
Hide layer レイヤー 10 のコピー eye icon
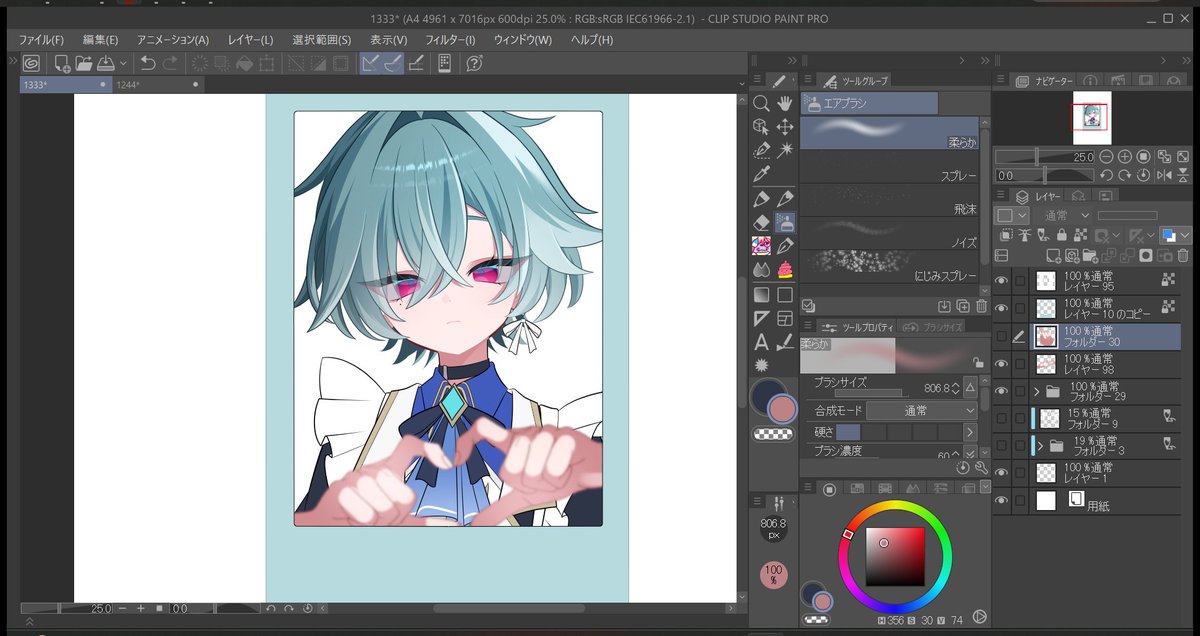[x=1002, y=308]
